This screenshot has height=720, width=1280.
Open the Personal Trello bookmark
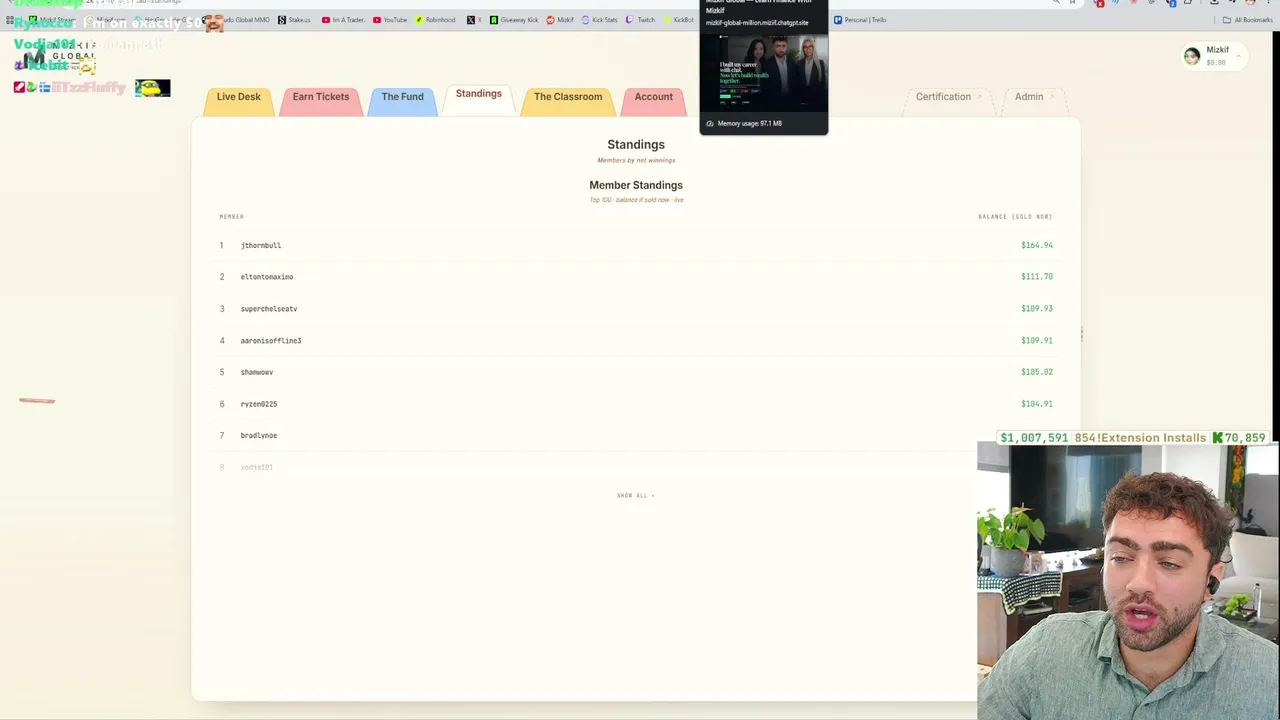(860, 20)
